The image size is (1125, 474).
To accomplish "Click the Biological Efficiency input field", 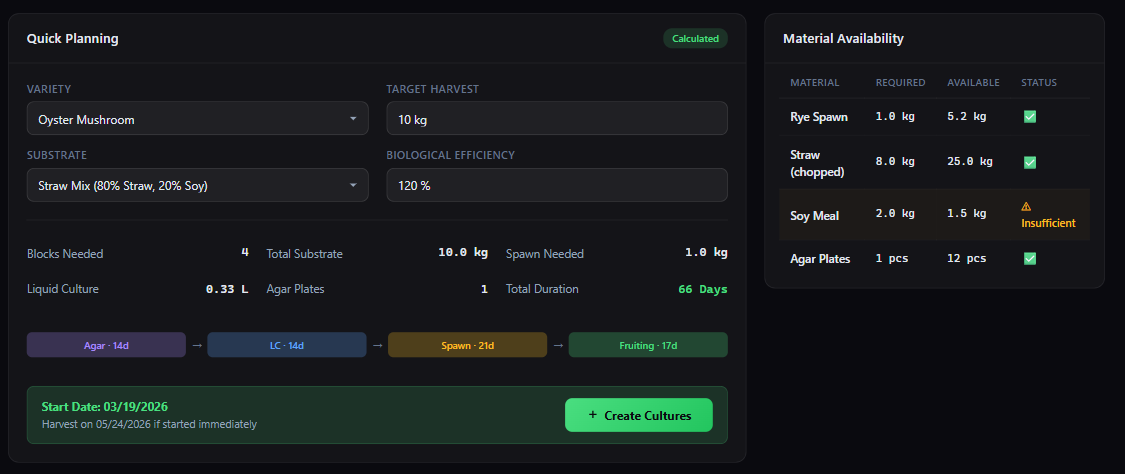I will [x=556, y=185].
